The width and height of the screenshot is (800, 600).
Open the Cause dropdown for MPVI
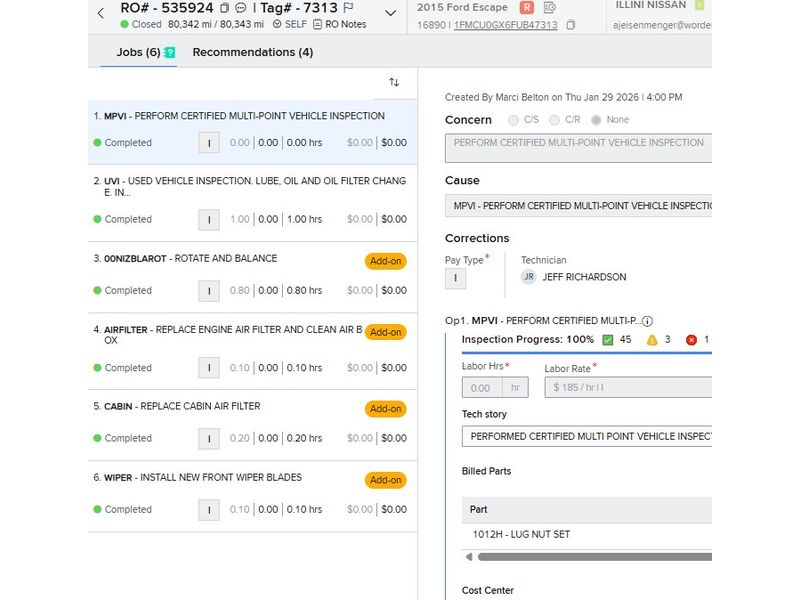(578, 206)
